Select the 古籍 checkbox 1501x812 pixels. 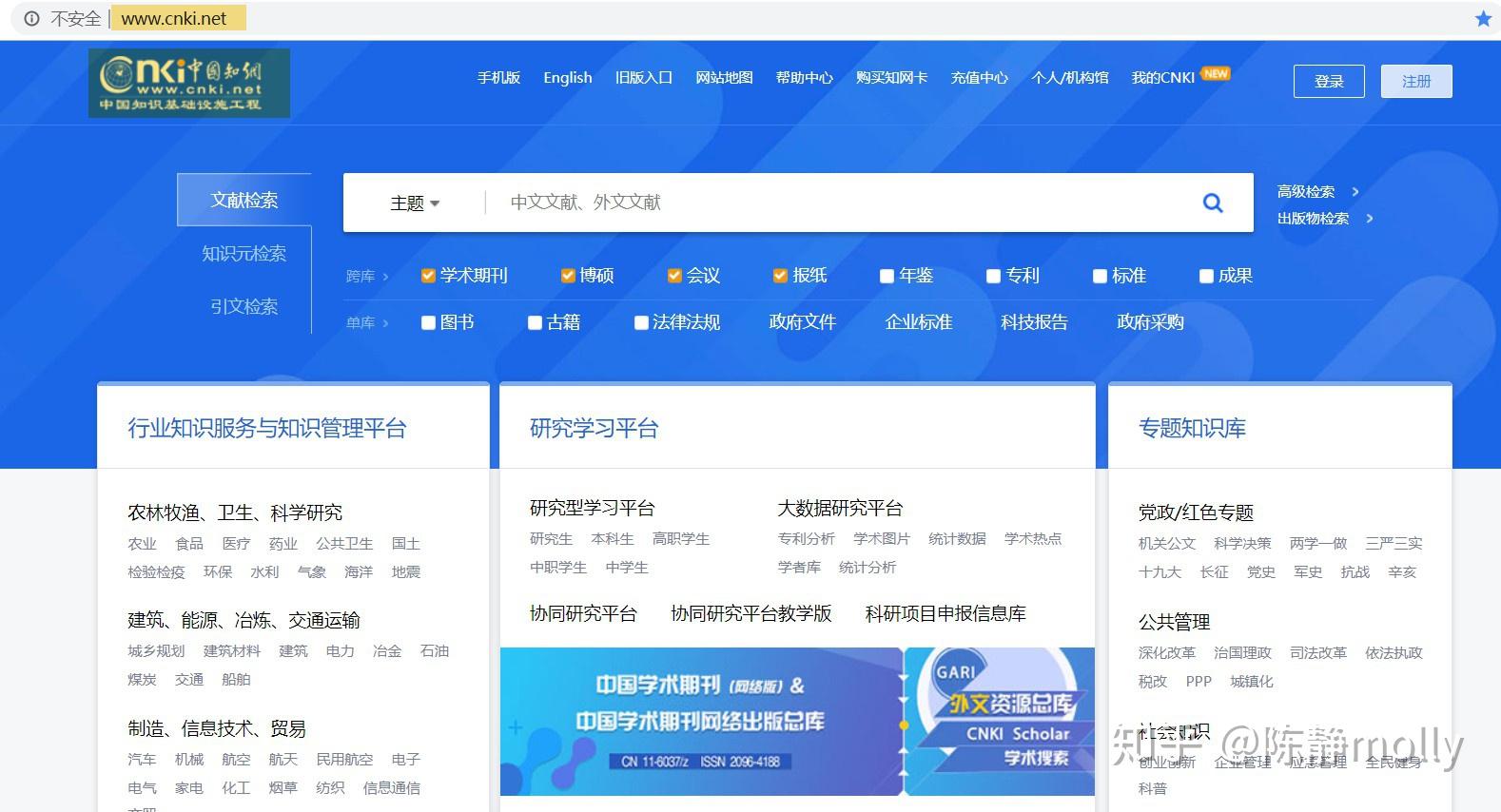point(535,323)
